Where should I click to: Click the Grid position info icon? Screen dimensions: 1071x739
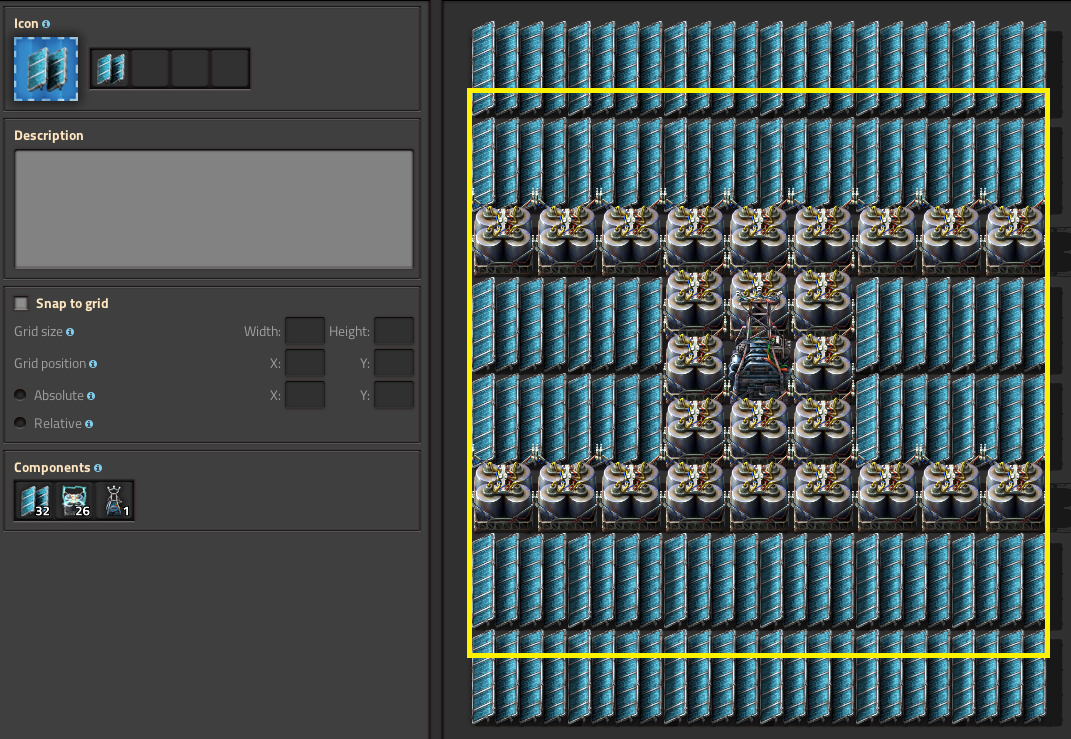93,364
